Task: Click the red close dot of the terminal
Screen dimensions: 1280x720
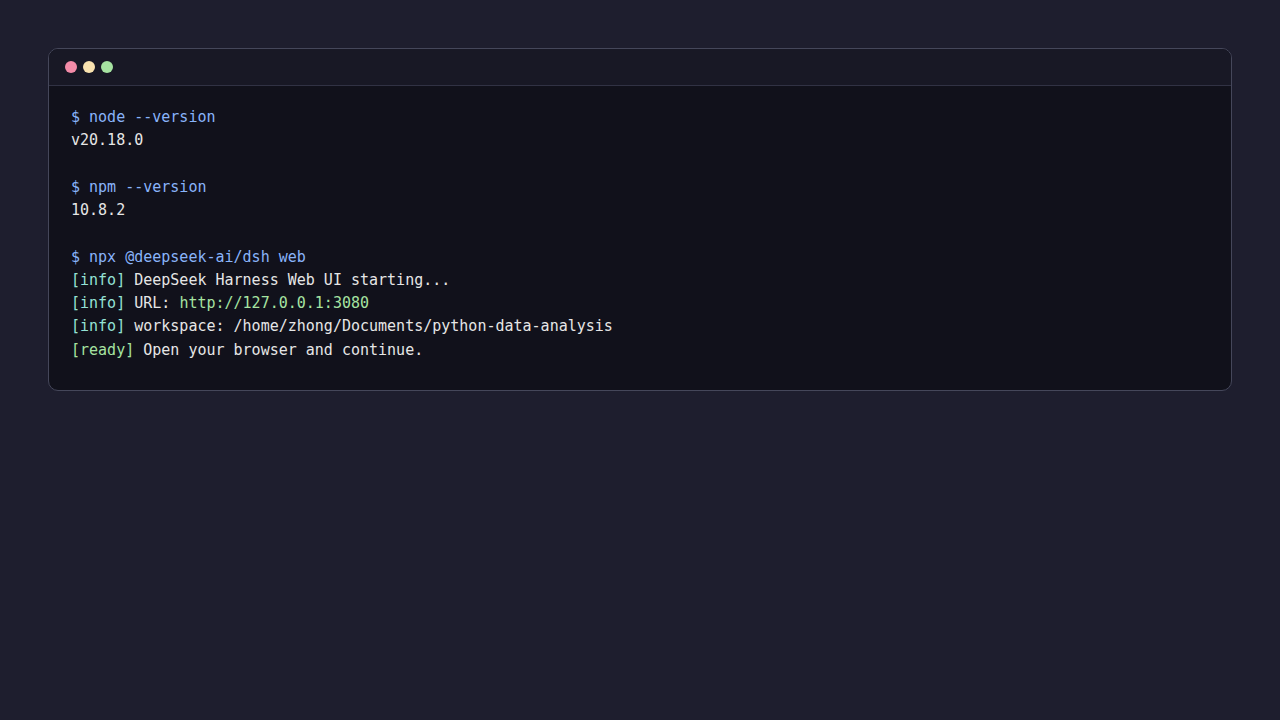Action: pos(71,67)
